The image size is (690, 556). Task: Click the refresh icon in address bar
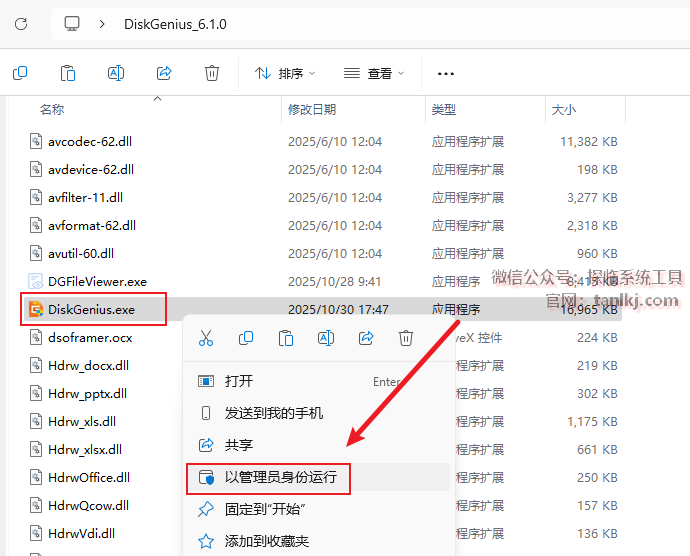pyautogui.click(x=21, y=24)
